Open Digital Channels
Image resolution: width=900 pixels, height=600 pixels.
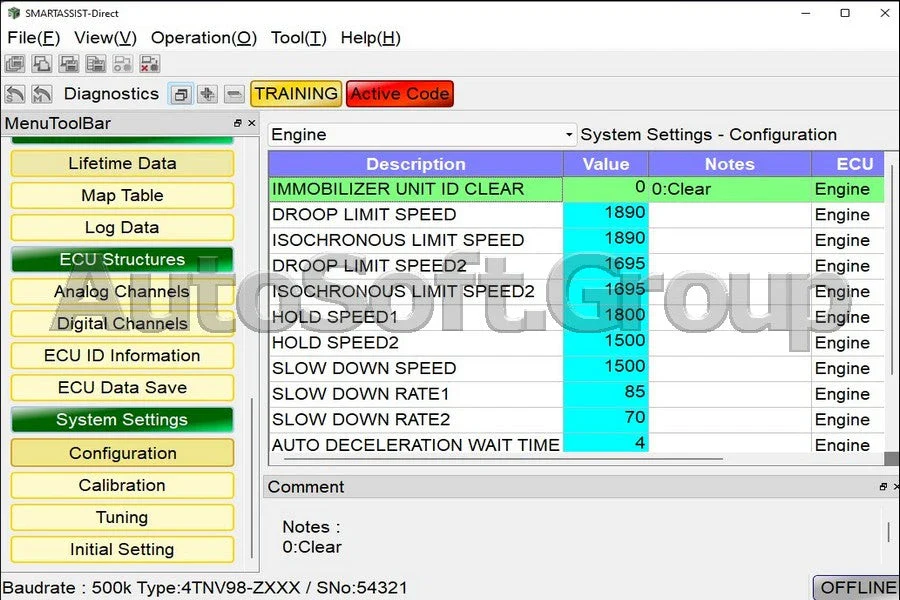click(x=122, y=324)
